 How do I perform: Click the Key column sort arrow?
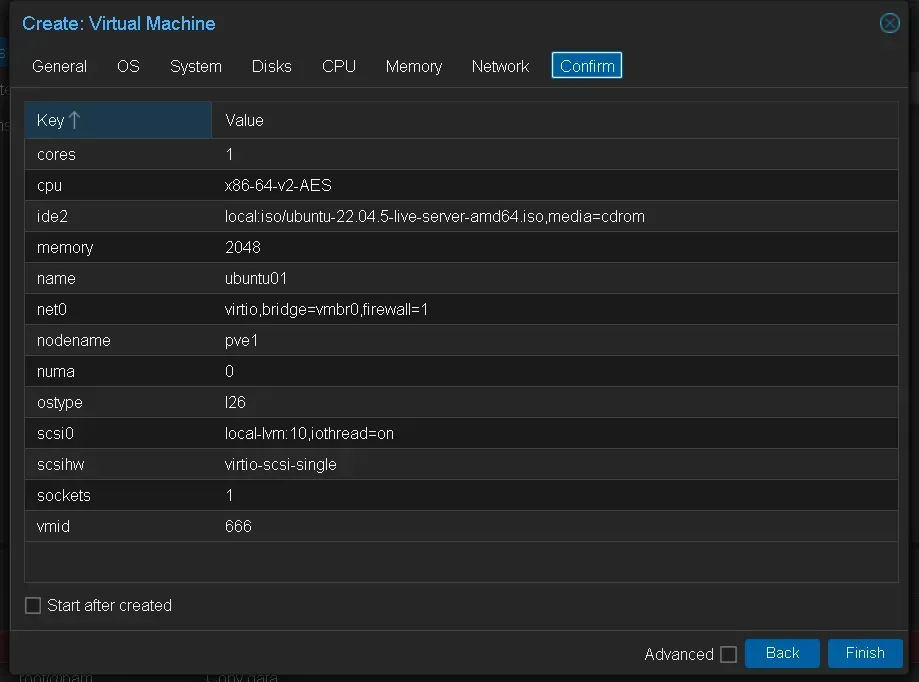click(x=75, y=120)
